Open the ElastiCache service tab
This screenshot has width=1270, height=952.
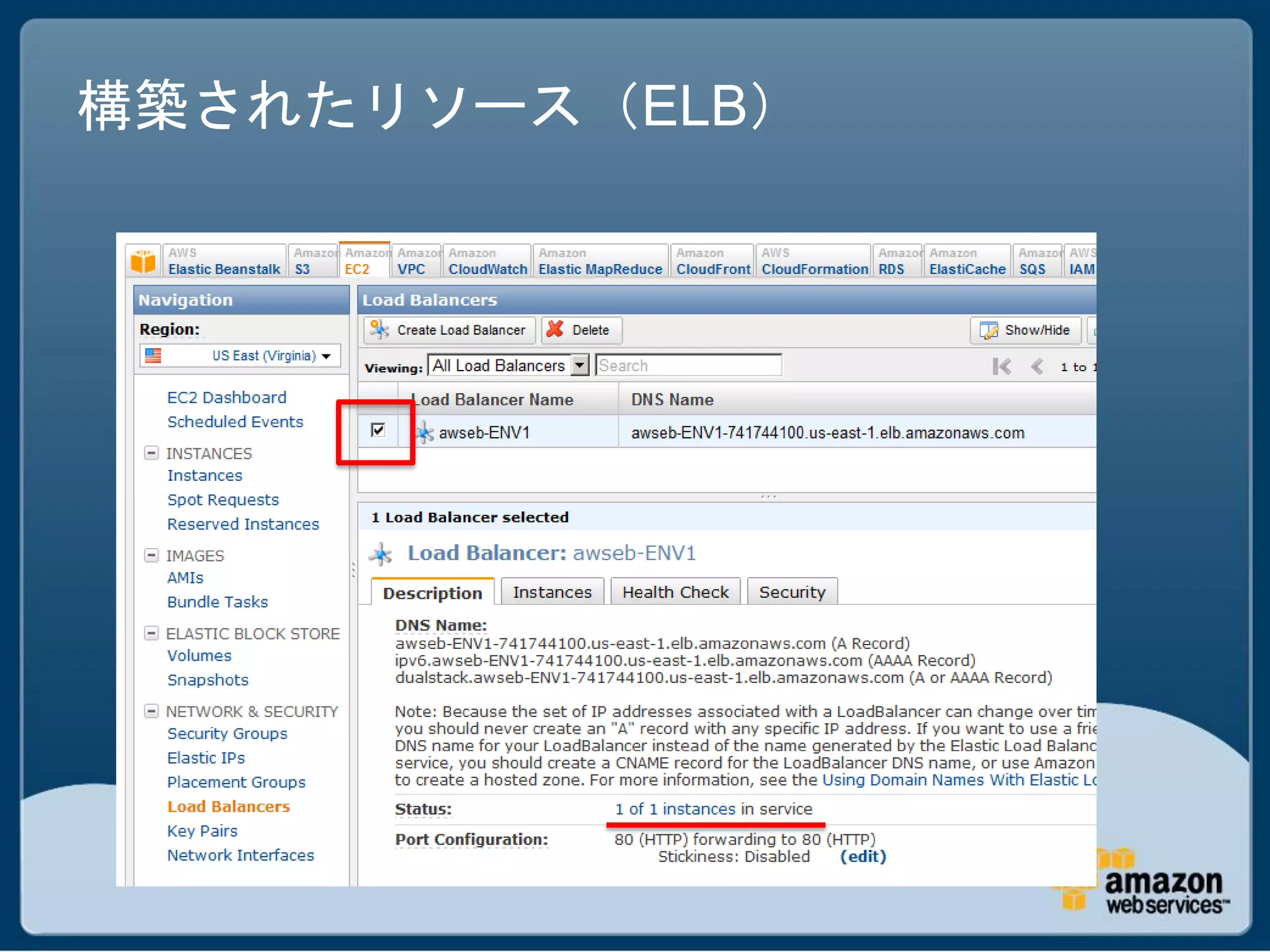[x=967, y=261]
